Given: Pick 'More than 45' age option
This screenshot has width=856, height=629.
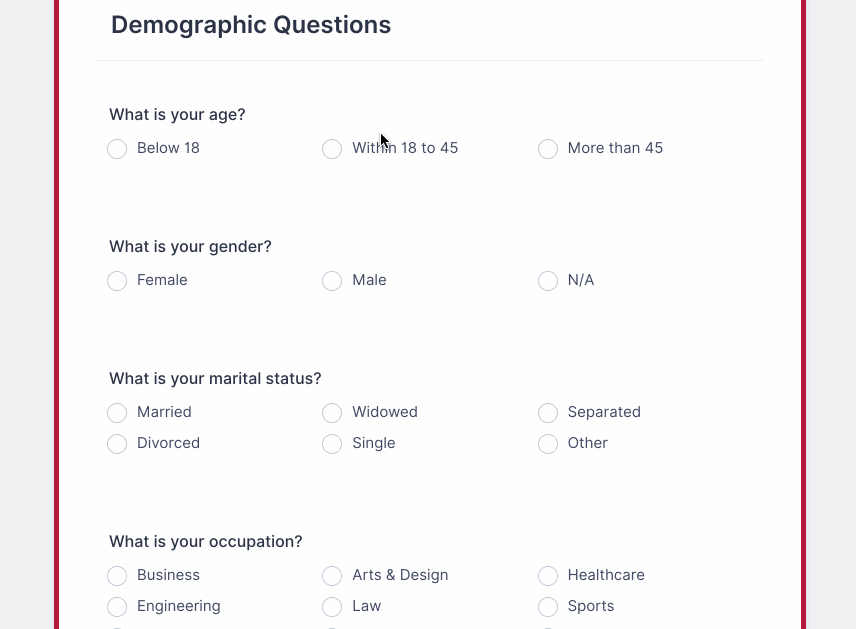Looking at the screenshot, I should [548, 149].
